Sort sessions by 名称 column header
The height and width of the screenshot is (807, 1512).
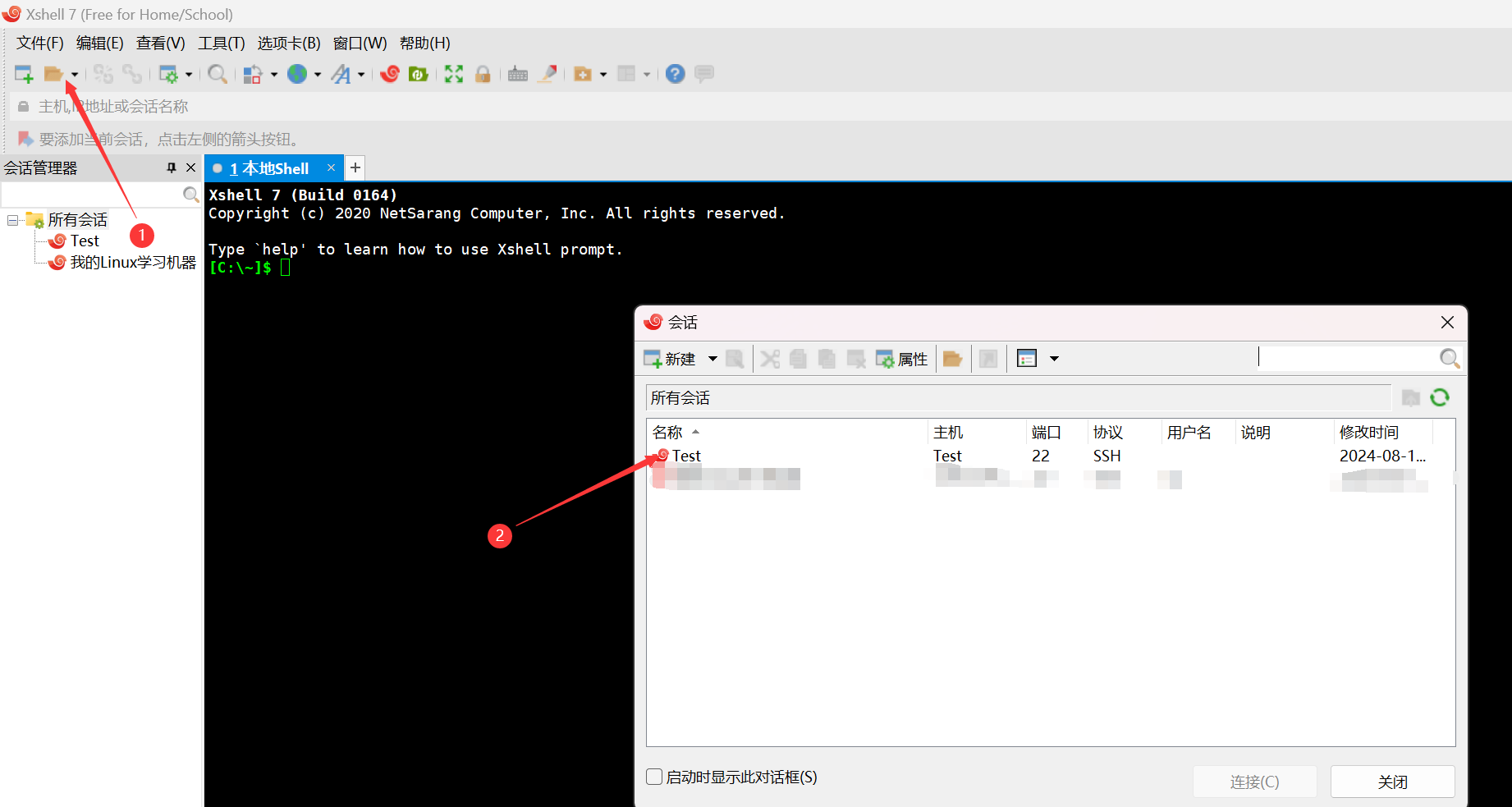click(x=786, y=432)
